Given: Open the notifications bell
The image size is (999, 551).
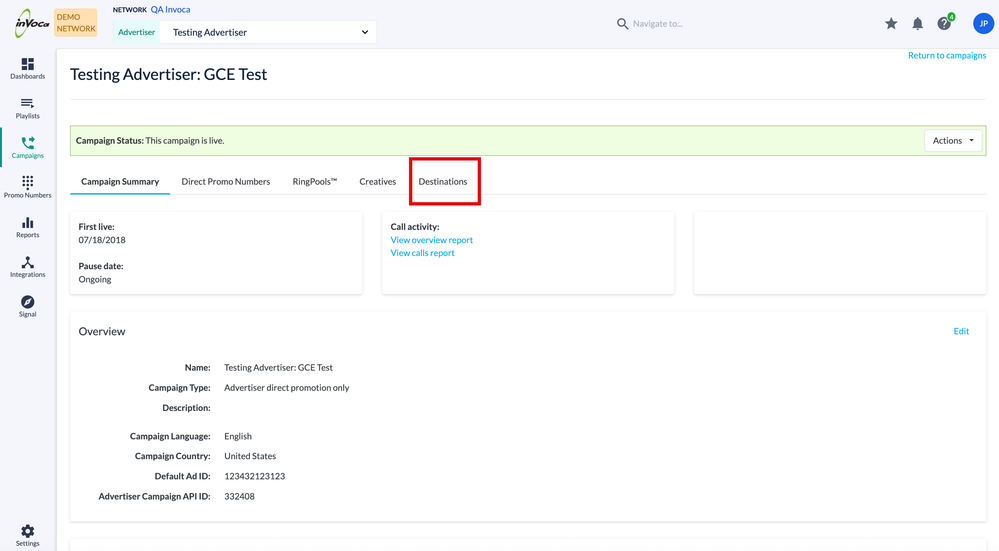Looking at the screenshot, I should tap(917, 24).
